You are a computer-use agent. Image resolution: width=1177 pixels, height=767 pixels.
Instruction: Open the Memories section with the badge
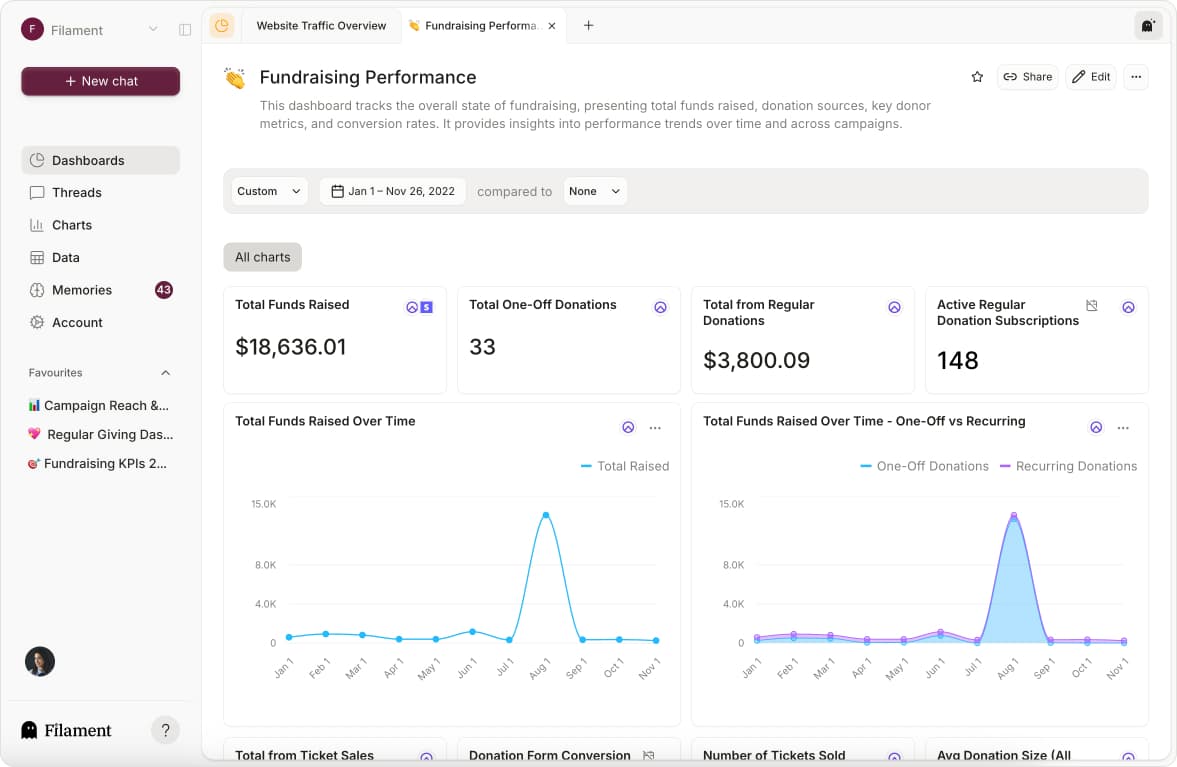81,290
